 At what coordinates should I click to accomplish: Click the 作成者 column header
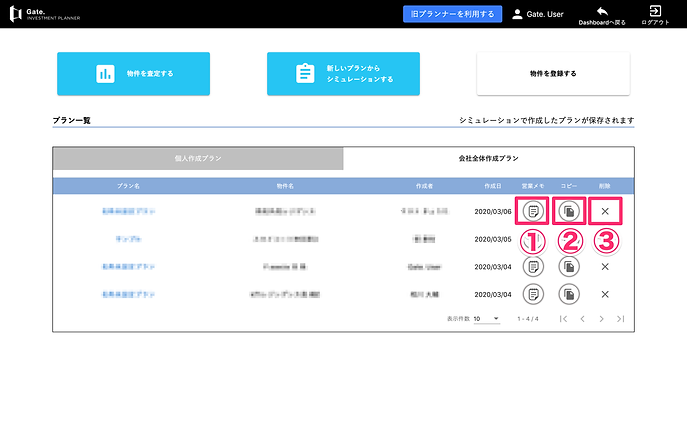[424, 186]
